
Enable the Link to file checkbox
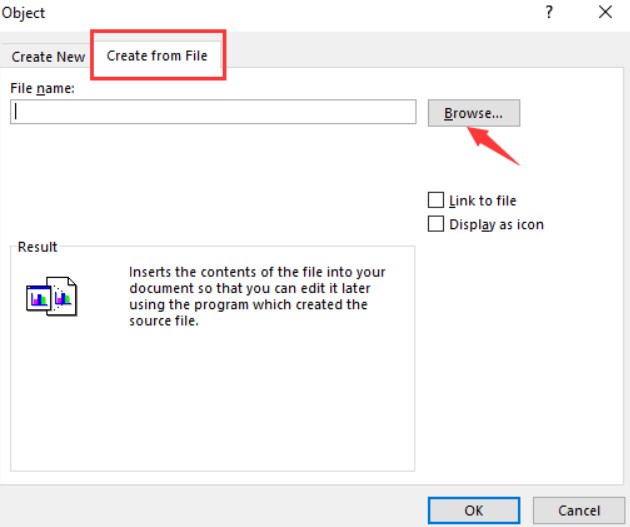436,200
